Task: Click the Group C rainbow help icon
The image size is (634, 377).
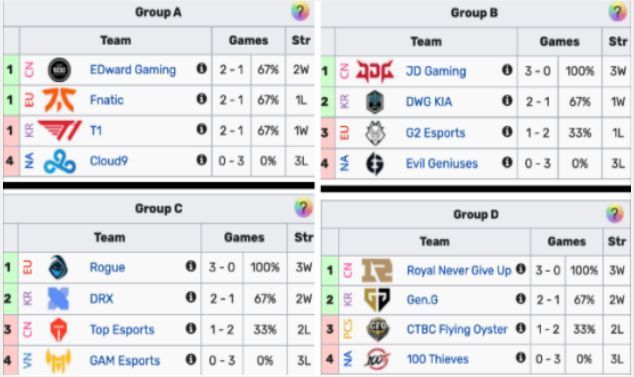Action: click(x=303, y=208)
